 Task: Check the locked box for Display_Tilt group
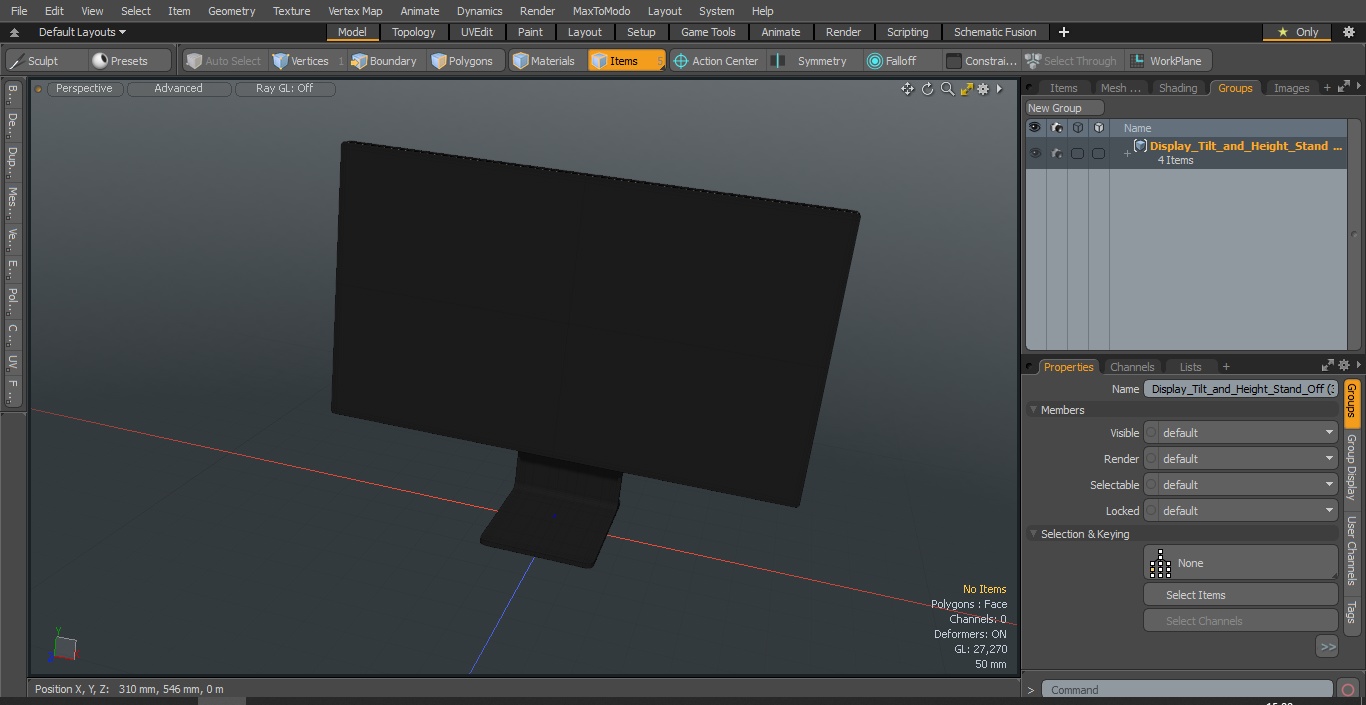1098,154
